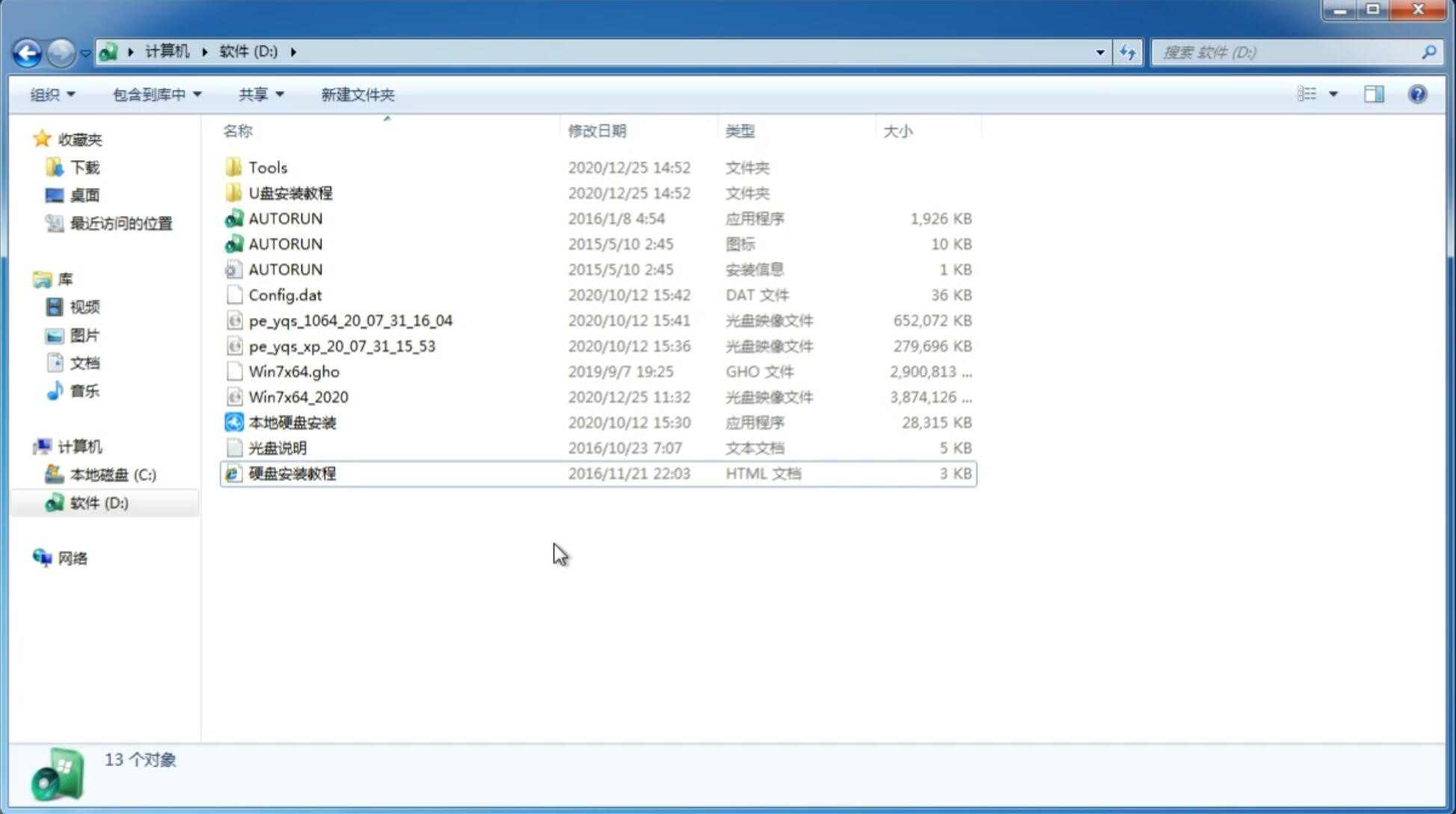Screen dimensions: 1456x814
Task: Open Win7x64_2020 disc image file
Action: pos(299,396)
